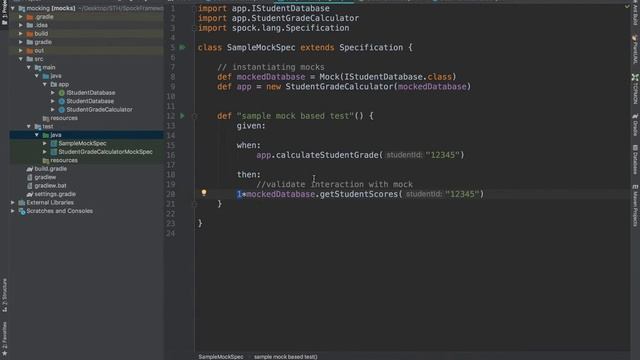Collapse the mocking project root node
The height and width of the screenshot is (360, 640).
(x=13, y=8)
